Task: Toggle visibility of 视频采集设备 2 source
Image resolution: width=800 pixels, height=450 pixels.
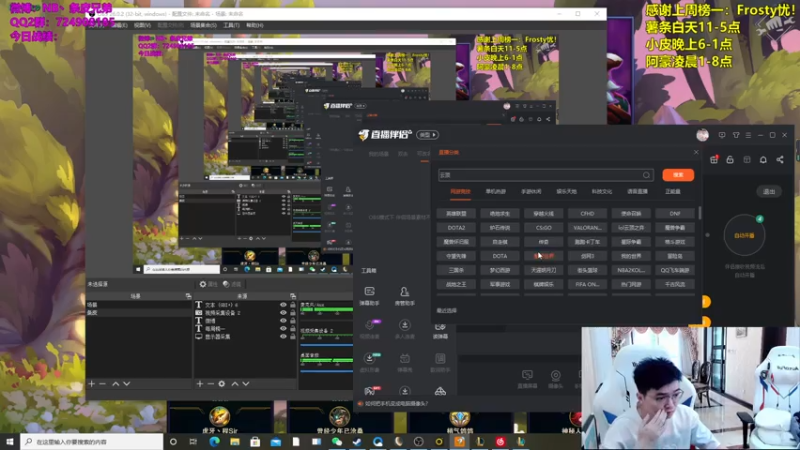Action: 283,313
